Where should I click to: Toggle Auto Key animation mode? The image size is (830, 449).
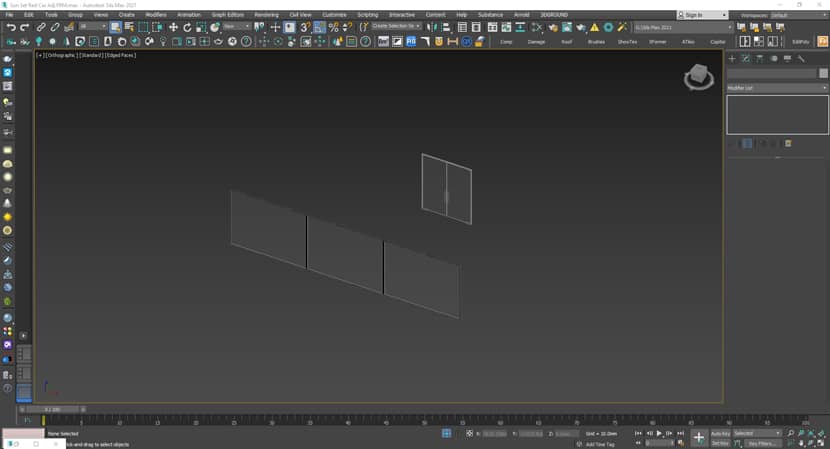(x=720, y=433)
